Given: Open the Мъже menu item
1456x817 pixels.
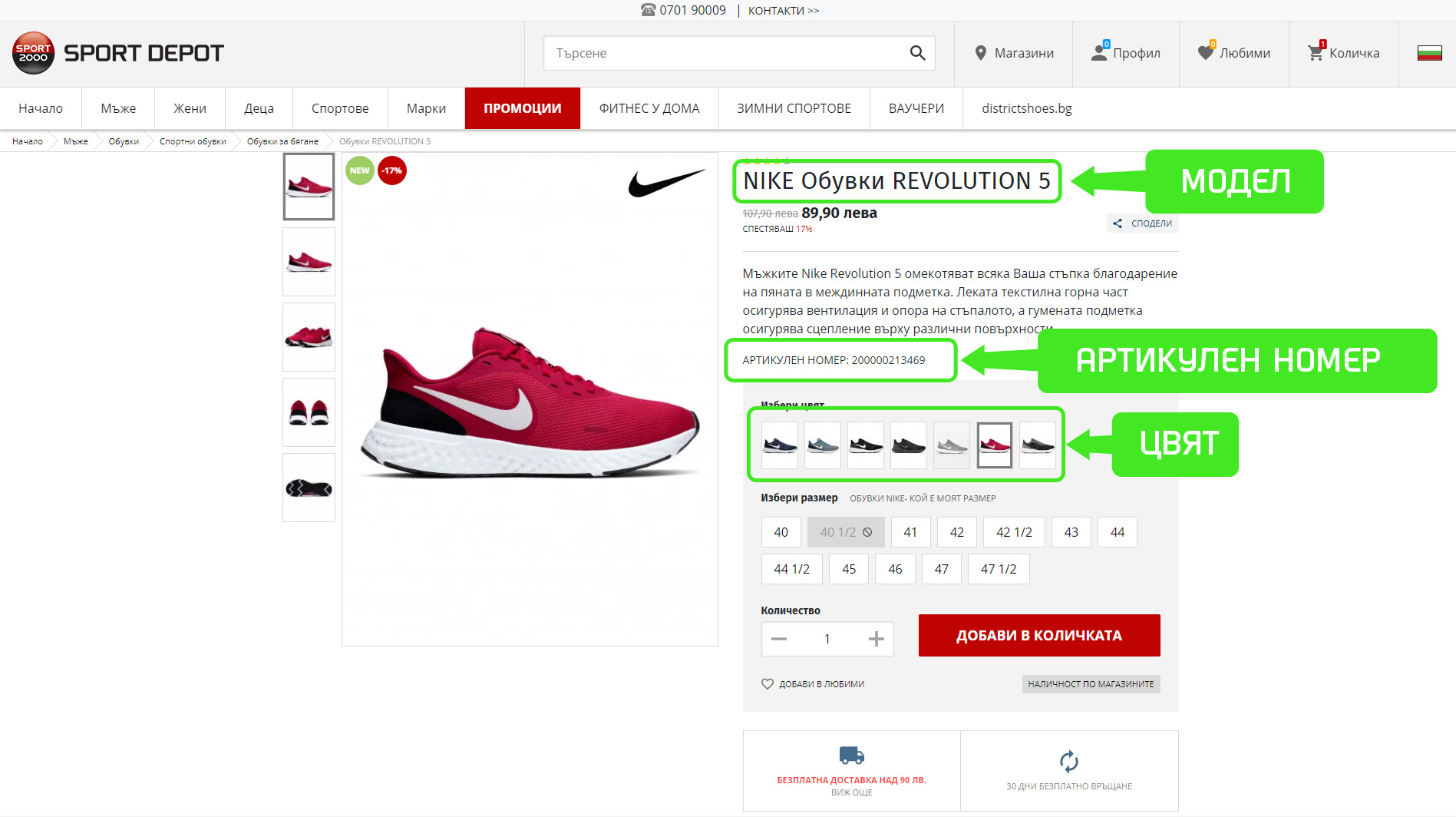Looking at the screenshot, I should coord(118,108).
